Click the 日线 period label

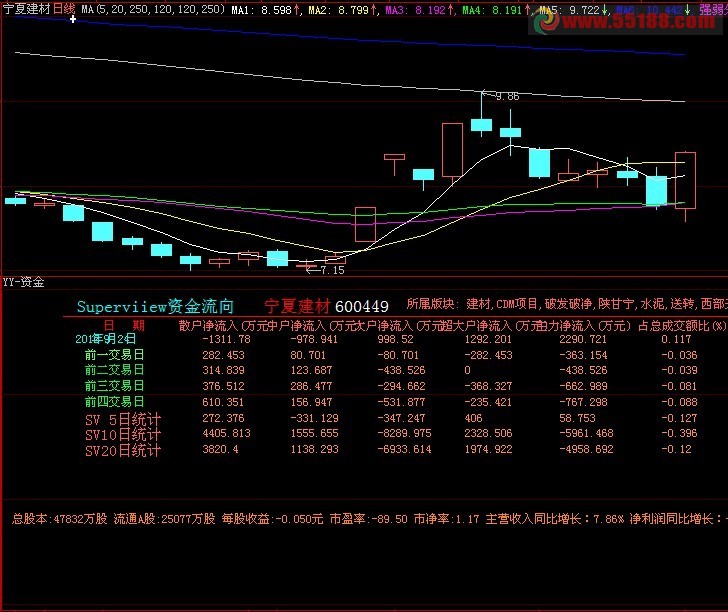coord(64,9)
